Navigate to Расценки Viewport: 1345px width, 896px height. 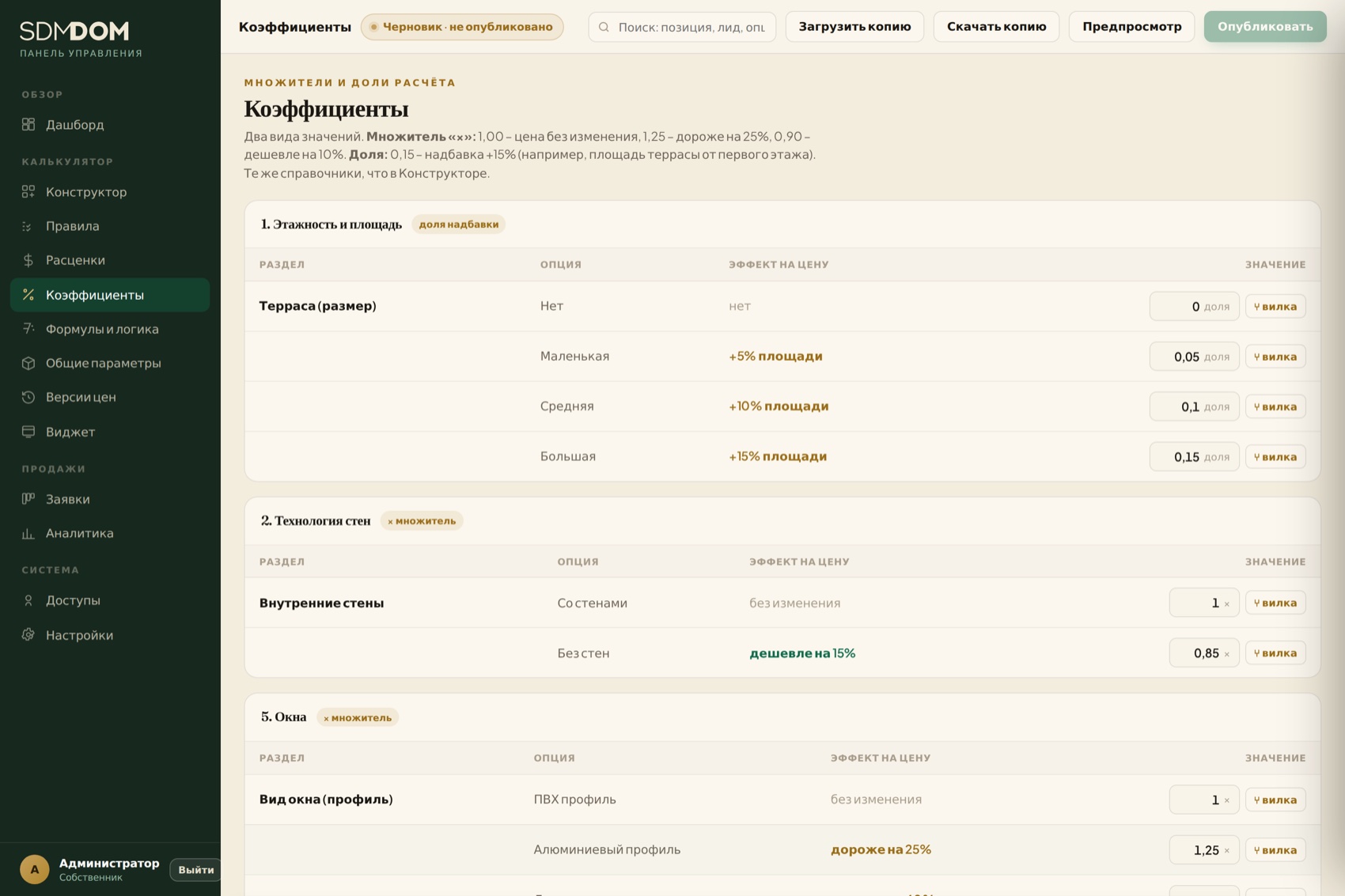110,260
